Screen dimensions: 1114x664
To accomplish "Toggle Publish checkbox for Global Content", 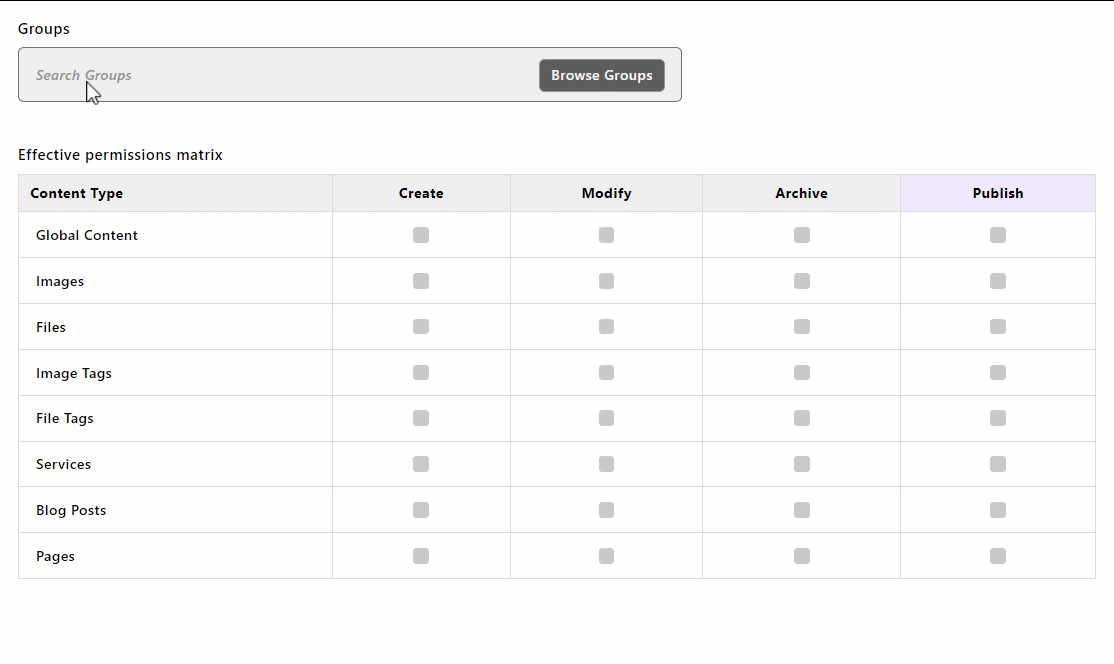I will click(x=998, y=235).
